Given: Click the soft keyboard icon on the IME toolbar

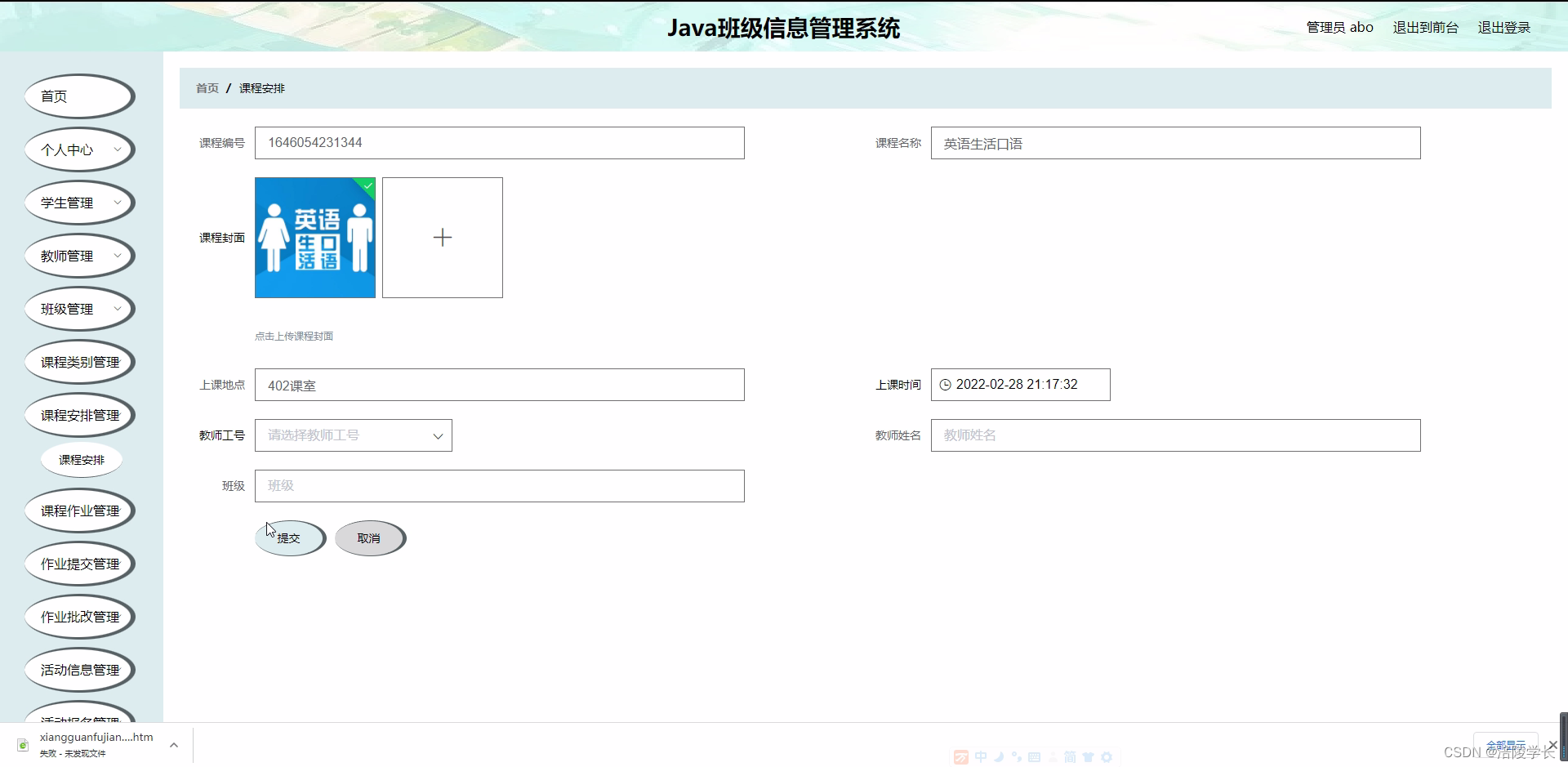Looking at the screenshot, I should (x=1035, y=757).
